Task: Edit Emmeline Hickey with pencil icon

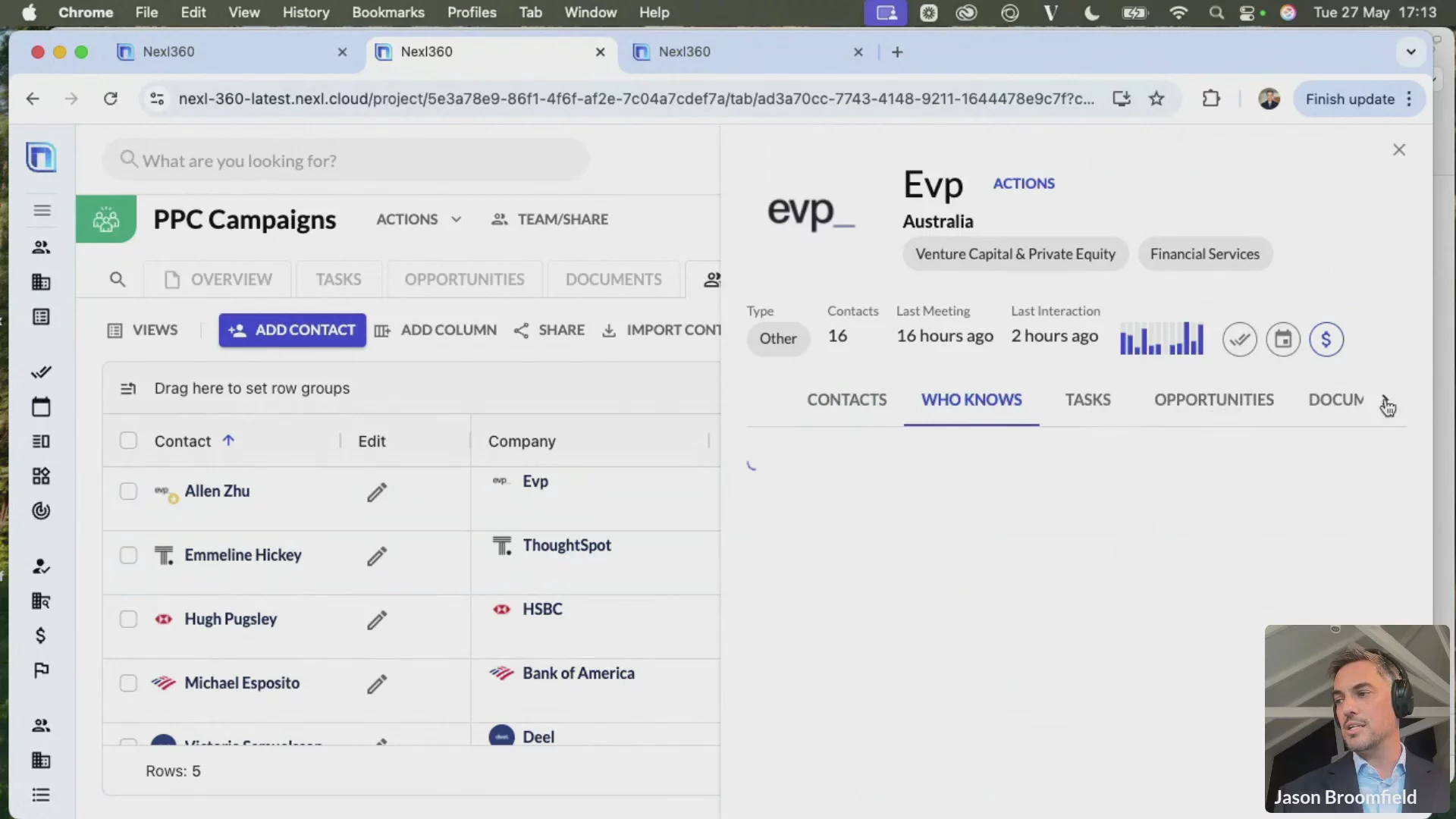Action: tap(377, 556)
